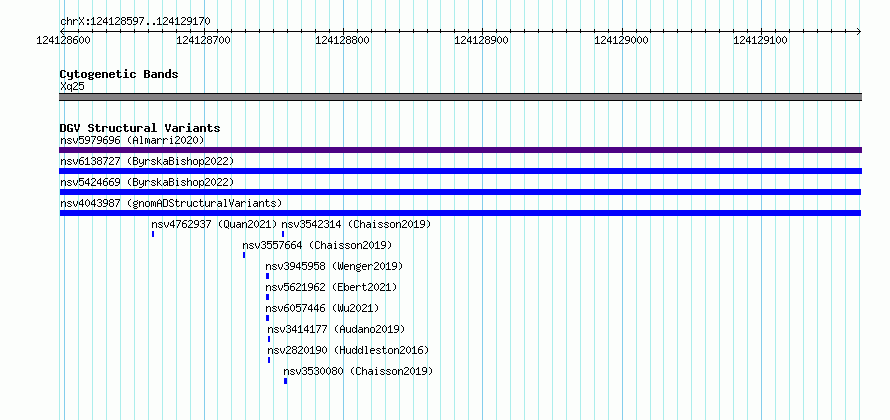Select the blue bar under nsv4043987
The width and height of the screenshot is (890, 420).
click(460, 213)
